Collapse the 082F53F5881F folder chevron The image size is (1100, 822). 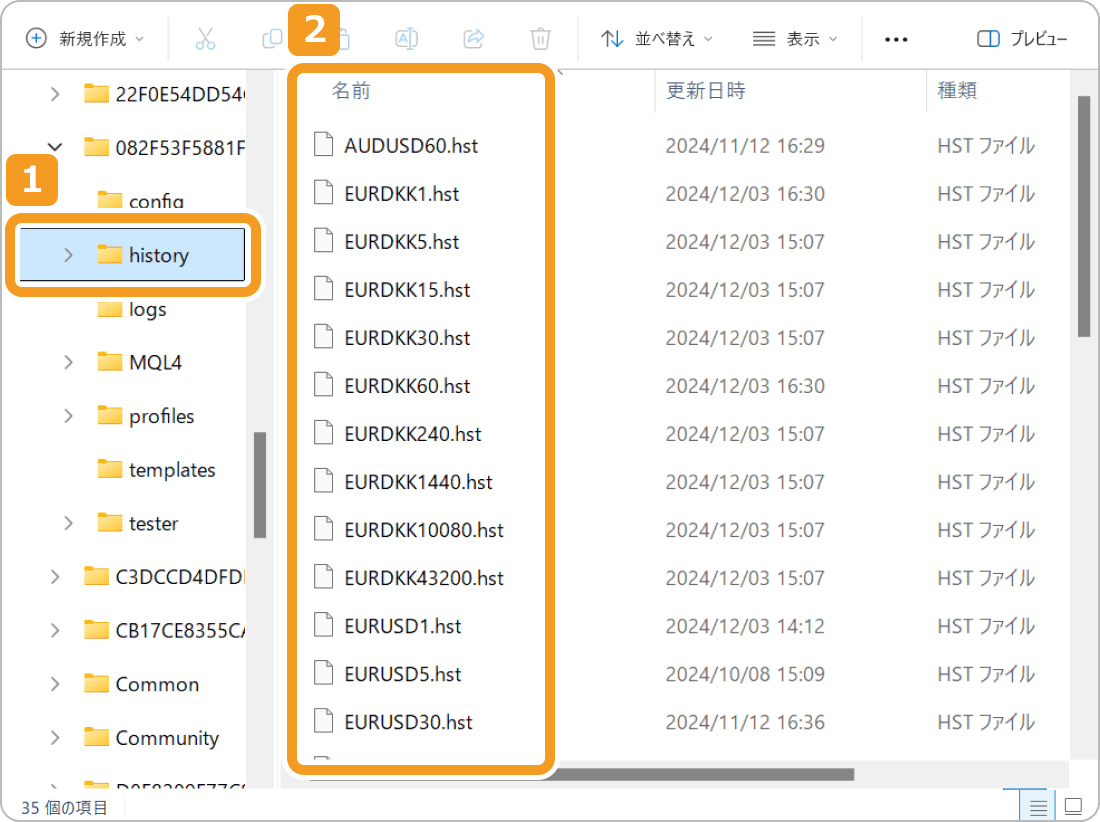coord(55,147)
